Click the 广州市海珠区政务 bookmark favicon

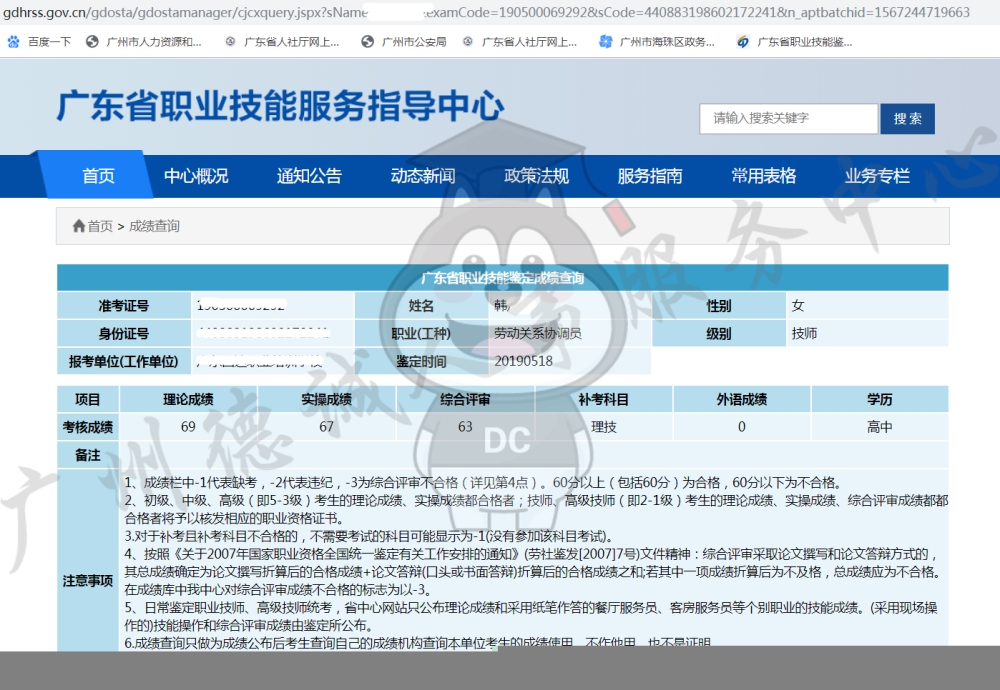605,42
